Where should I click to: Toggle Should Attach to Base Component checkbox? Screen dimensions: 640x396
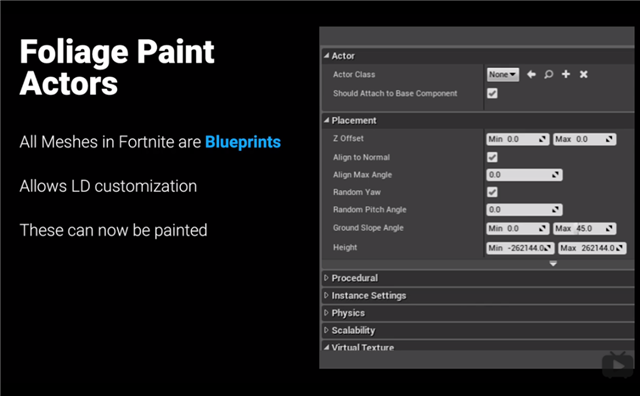point(492,93)
